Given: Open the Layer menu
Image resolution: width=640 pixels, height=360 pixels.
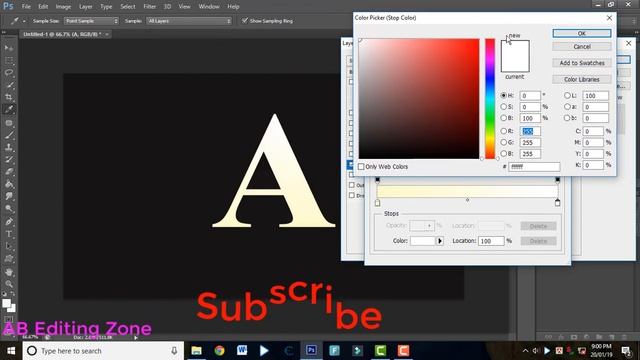Looking at the screenshot, I should (x=85, y=7).
